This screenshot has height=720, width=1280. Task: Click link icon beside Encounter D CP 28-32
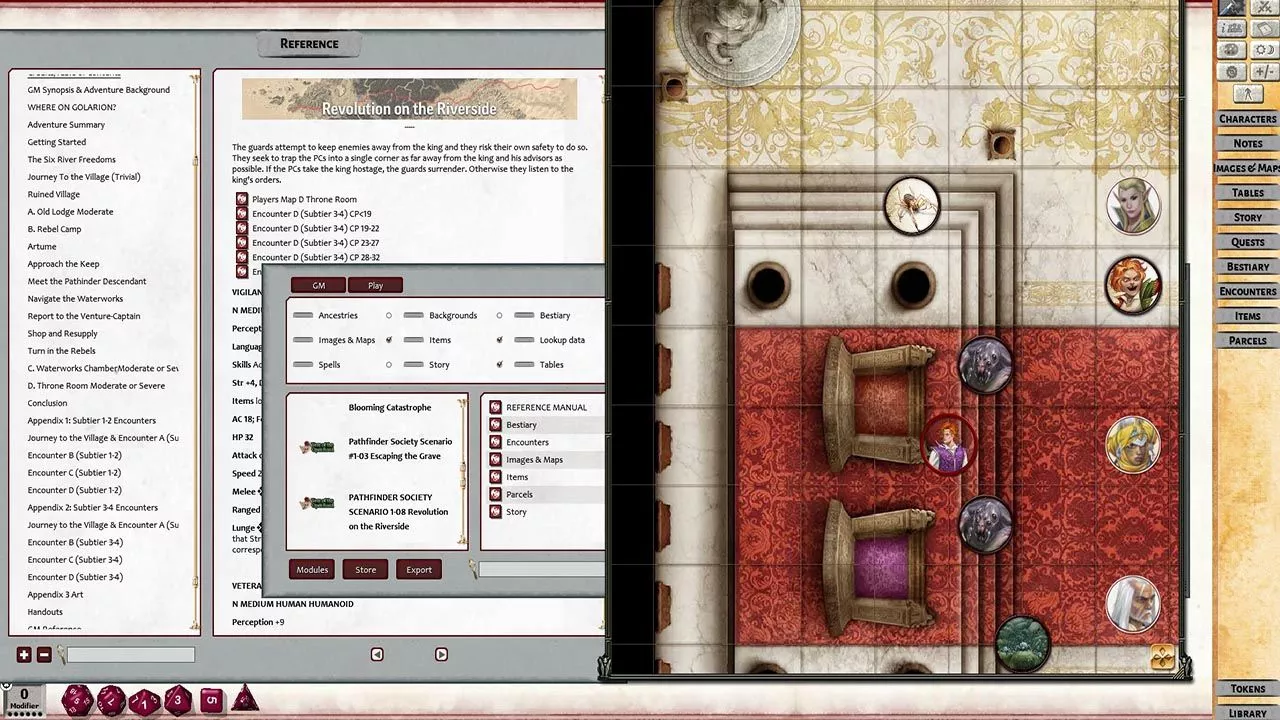pyautogui.click(x=241, y=257)
